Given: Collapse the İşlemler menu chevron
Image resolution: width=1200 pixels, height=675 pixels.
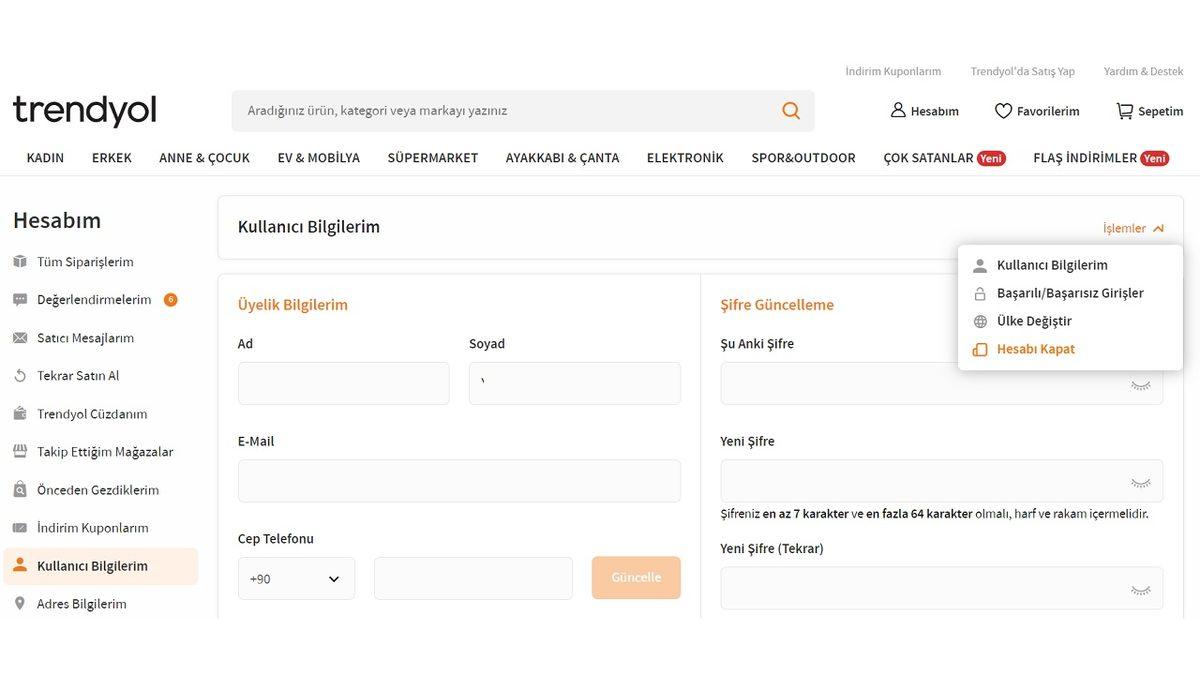Looking at the screenshot, I should [x=1158, y=228].
